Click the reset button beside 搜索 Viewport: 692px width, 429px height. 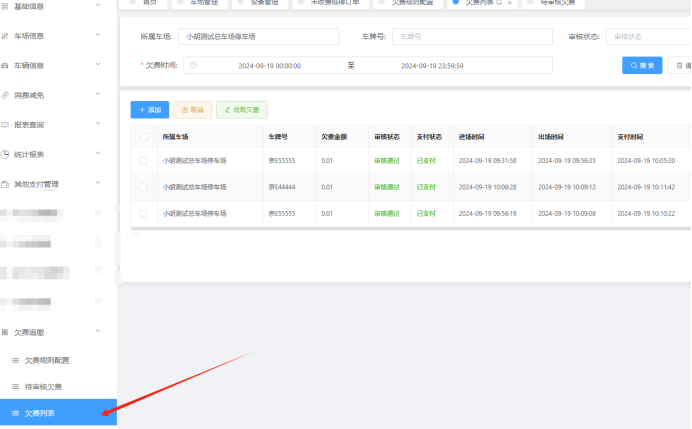[x=680, y=65]
